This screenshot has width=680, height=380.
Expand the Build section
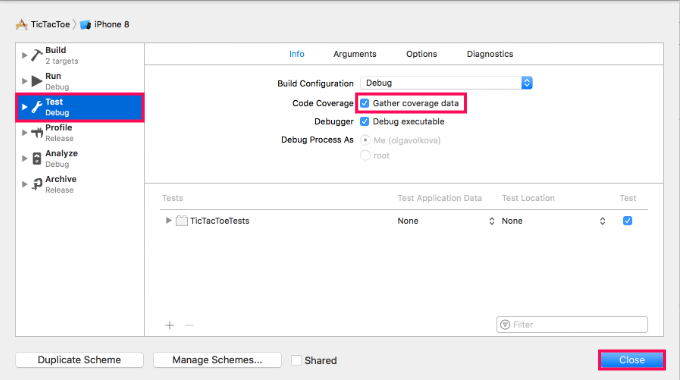point(24,55)
